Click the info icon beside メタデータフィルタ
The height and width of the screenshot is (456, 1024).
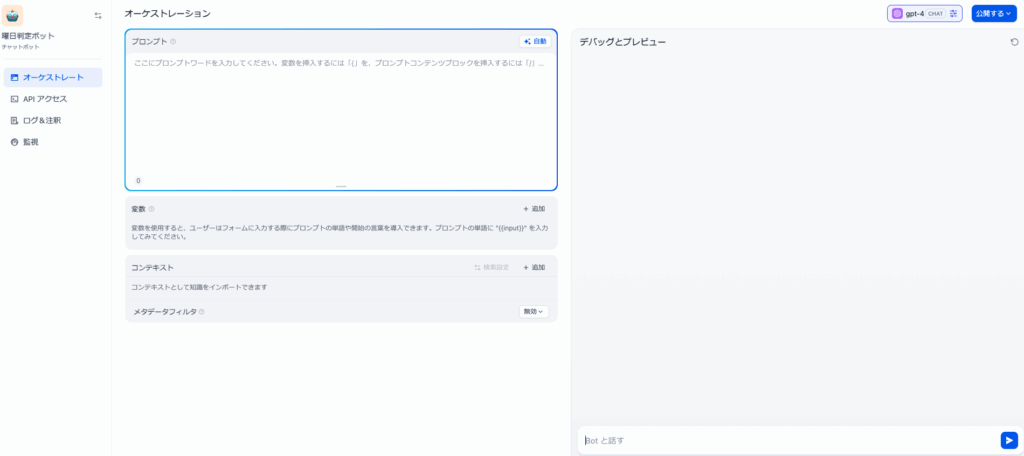[x=201, y=312]
